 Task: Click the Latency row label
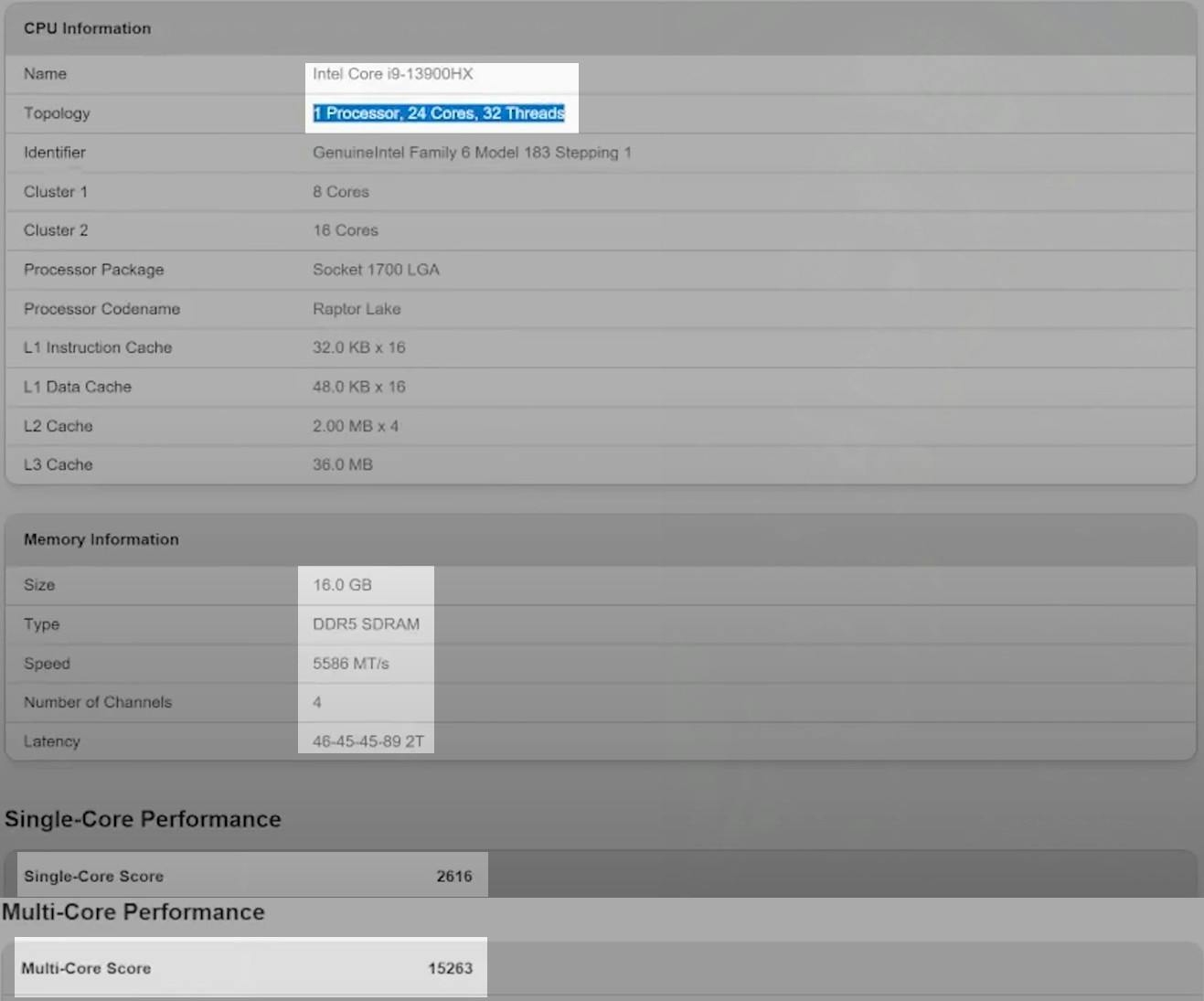pyautogui.click(x=52, y=741)
